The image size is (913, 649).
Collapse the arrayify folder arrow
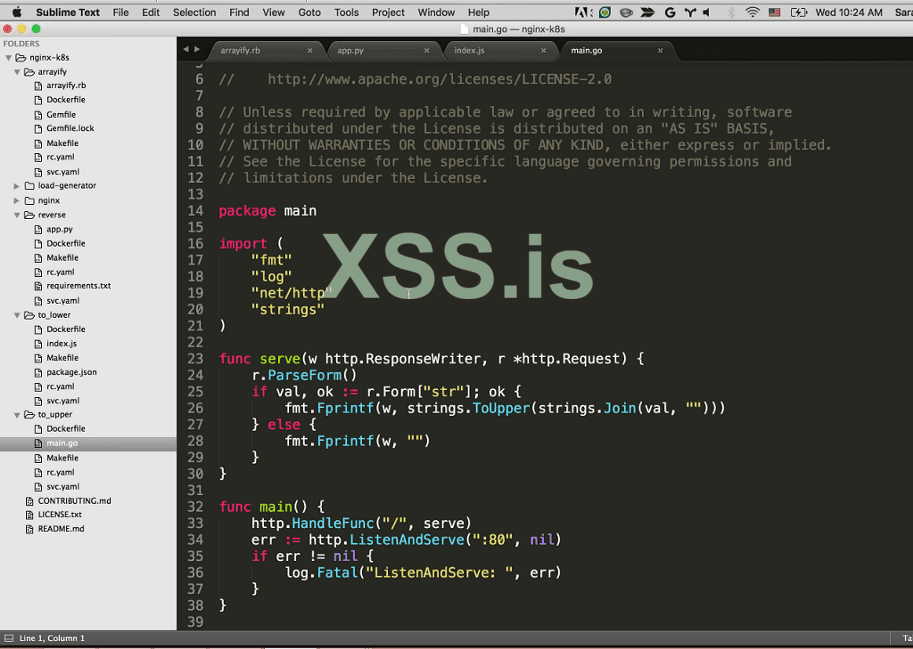point(17,72)
